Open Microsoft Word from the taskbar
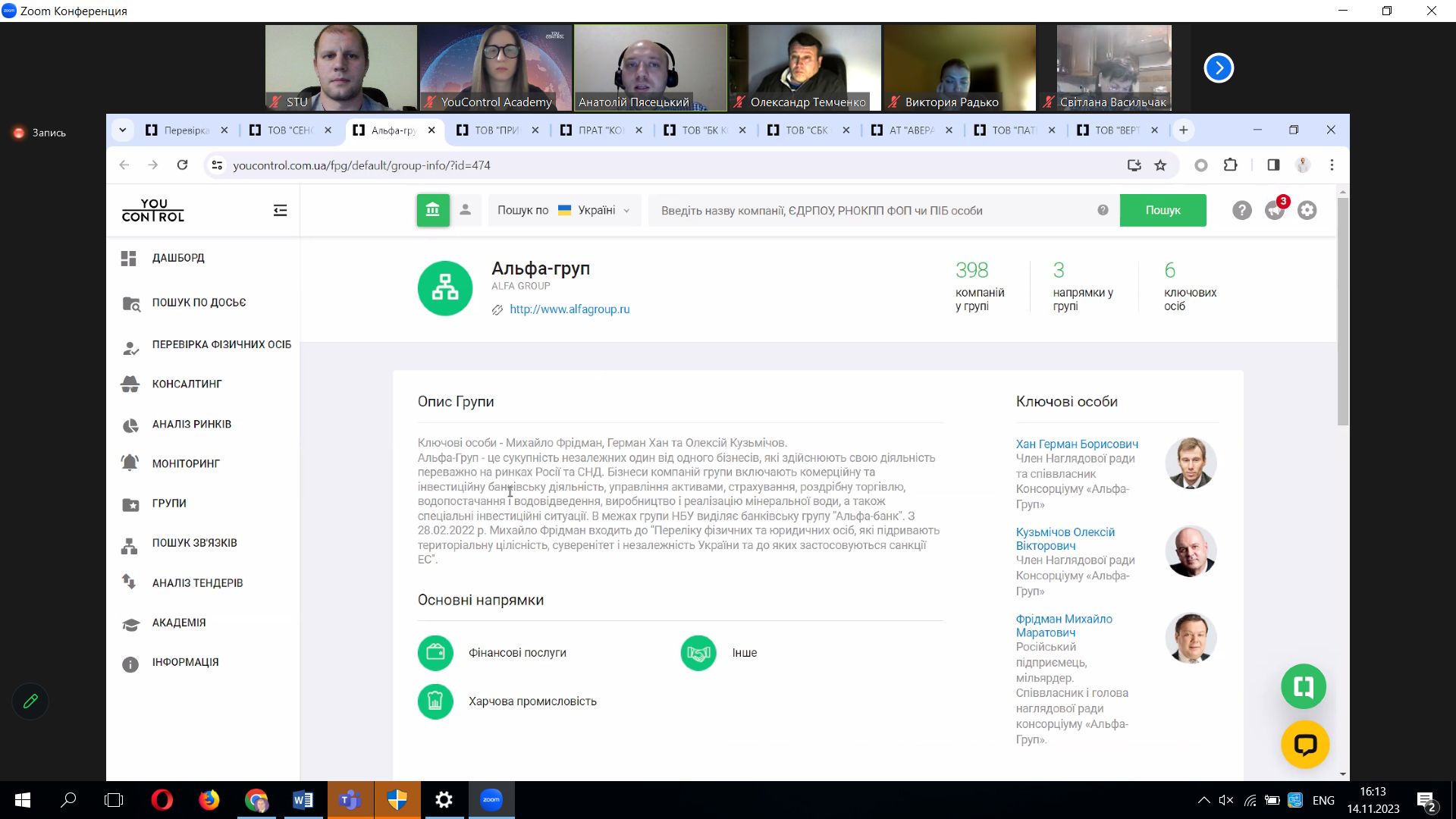 [303, 800]
